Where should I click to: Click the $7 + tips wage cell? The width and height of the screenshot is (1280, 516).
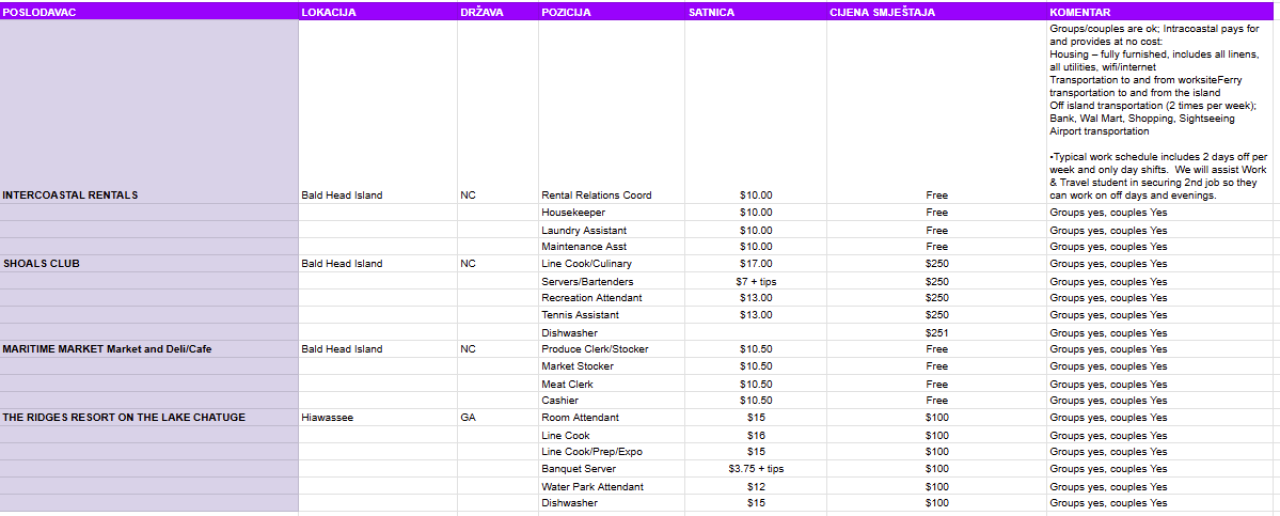[x=756, y=282]
